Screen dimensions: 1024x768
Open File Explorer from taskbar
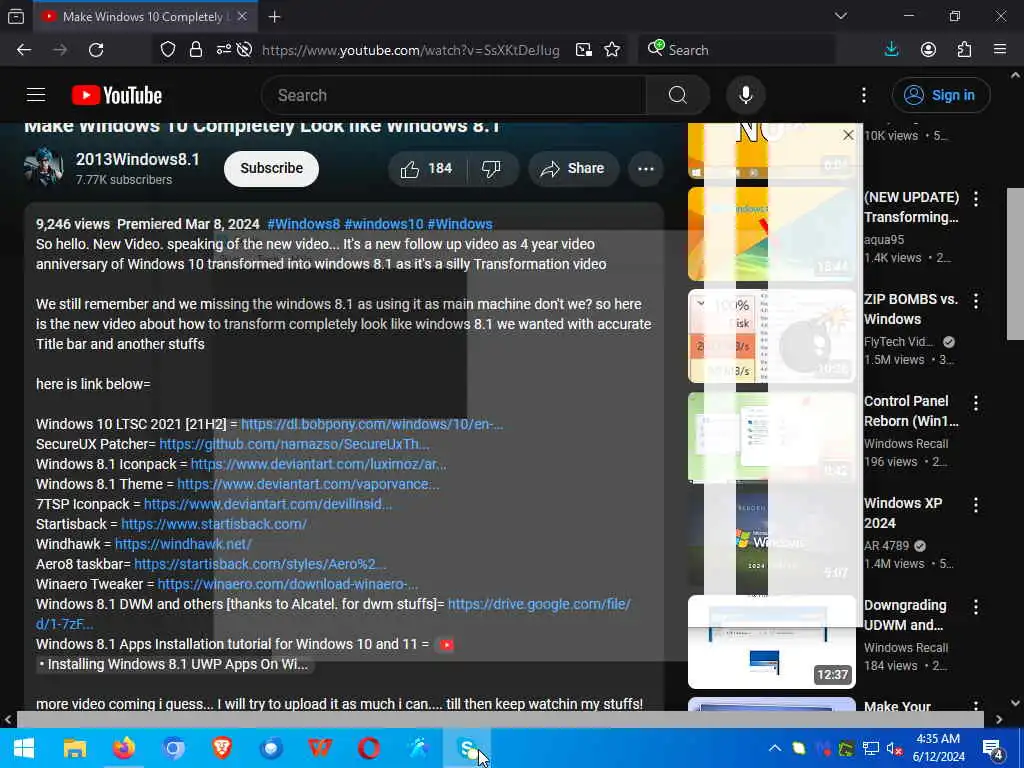click(x=74, y=748)
